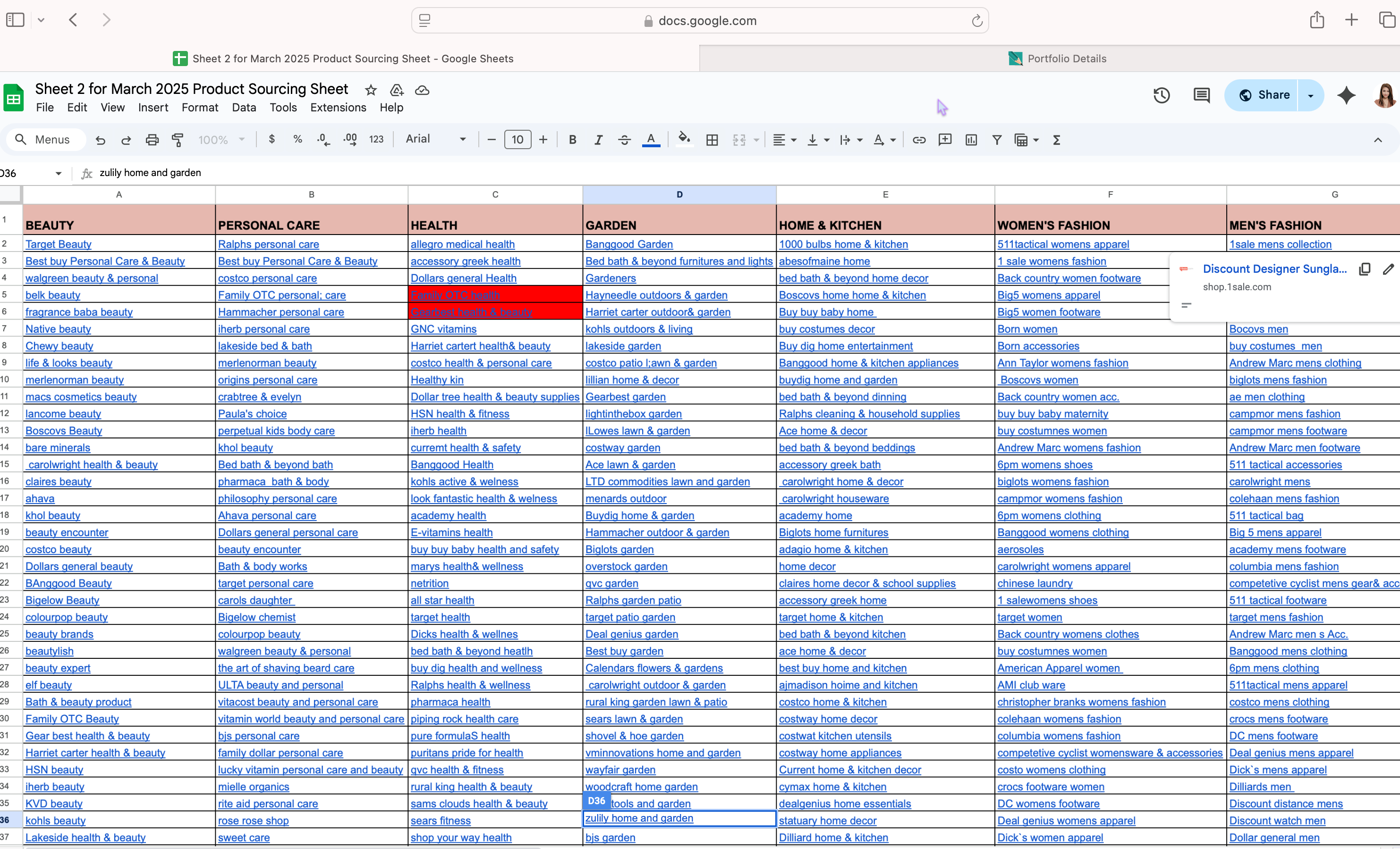Open the Arial font dropdown
Screen dimensions: 1400x849
tap(436, 139)
